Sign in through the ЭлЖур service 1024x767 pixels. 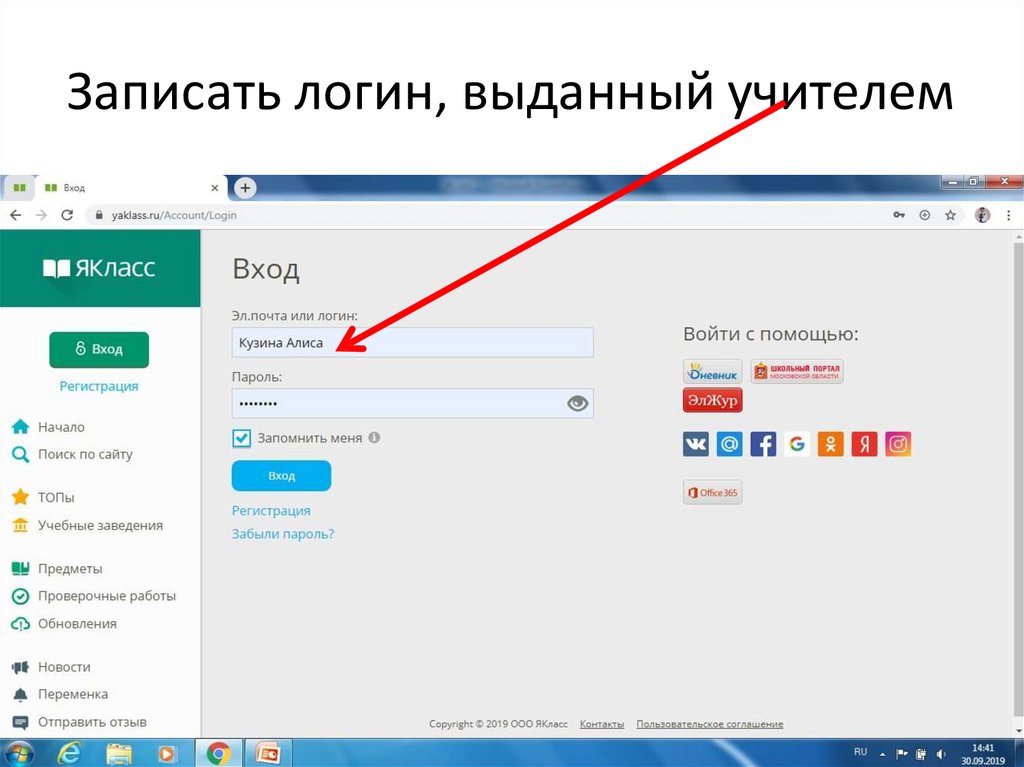click(x=711, y=399)
